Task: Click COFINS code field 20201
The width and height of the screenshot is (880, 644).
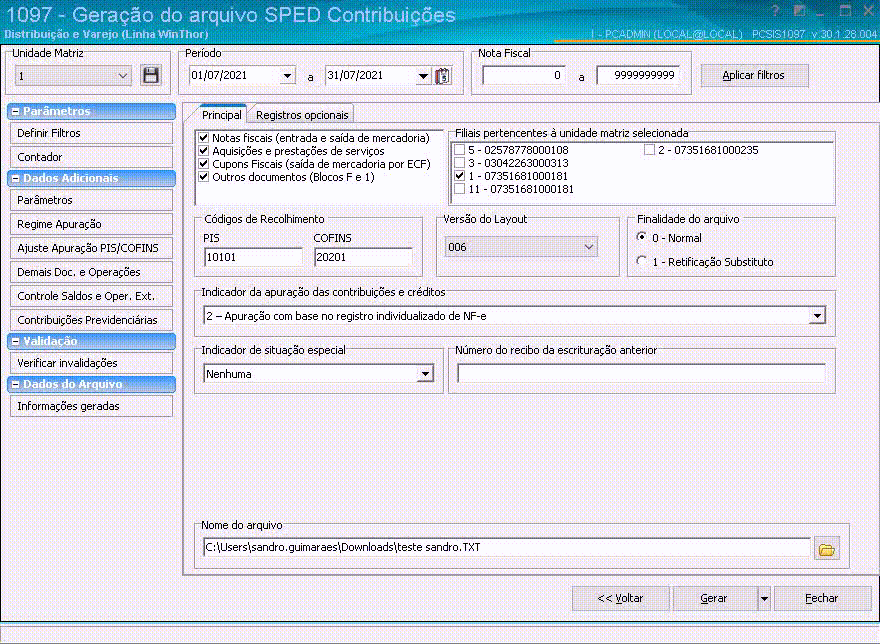Action: [x=363, y=257]
